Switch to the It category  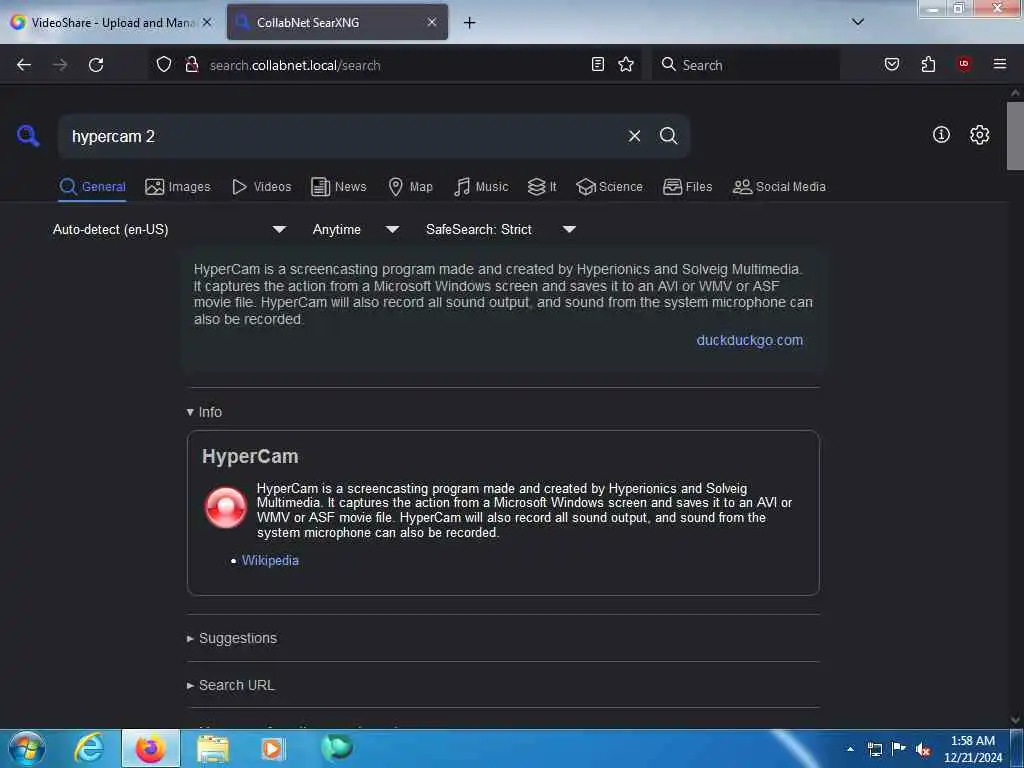pos(542,187)
